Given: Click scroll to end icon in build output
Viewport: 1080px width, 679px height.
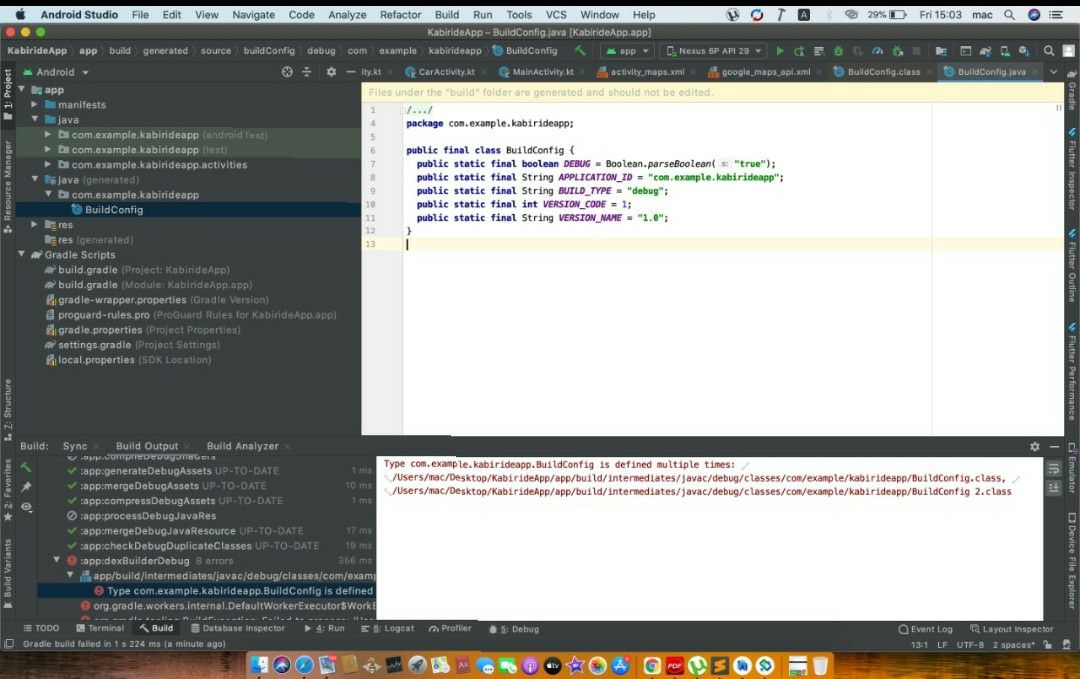Looking at the screenshot, I should coord(1054,488).
